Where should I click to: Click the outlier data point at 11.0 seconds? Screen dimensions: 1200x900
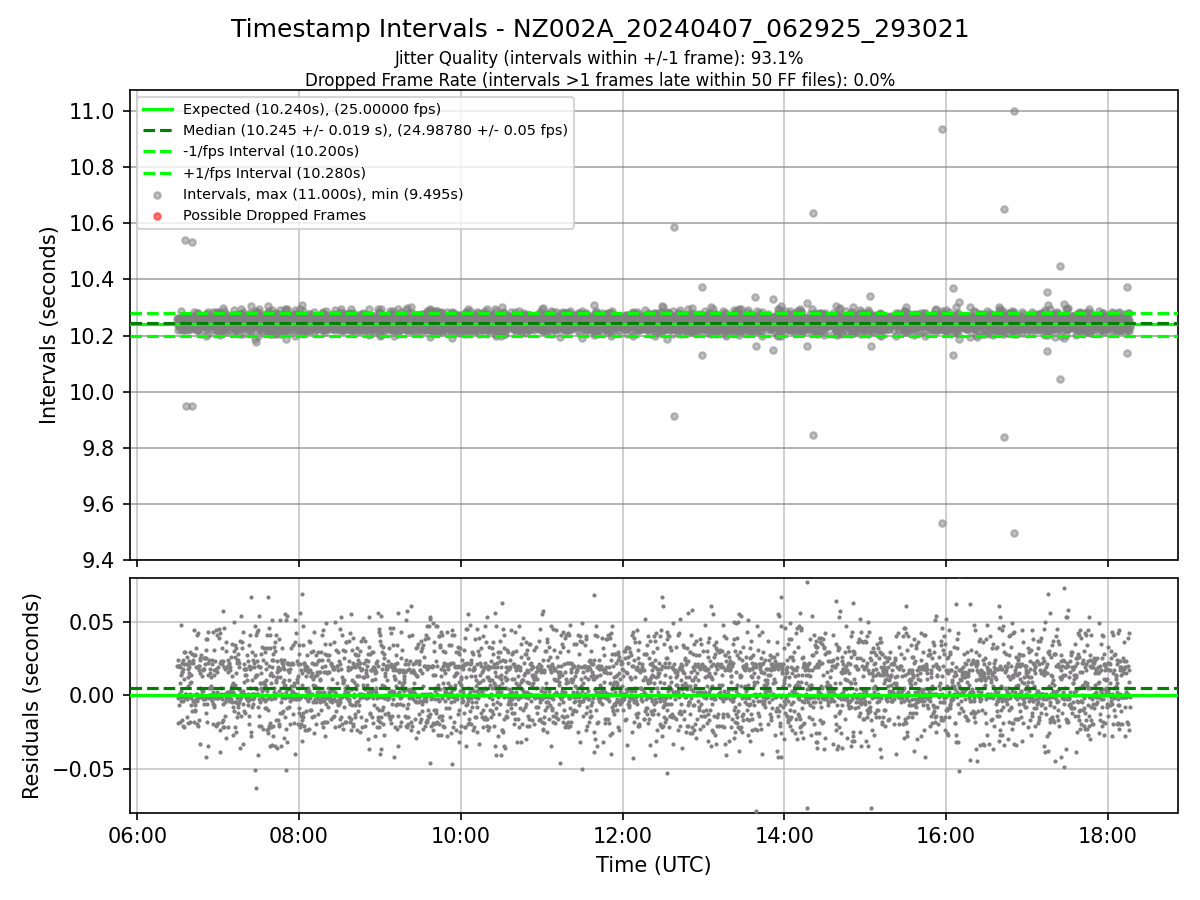1014,111
